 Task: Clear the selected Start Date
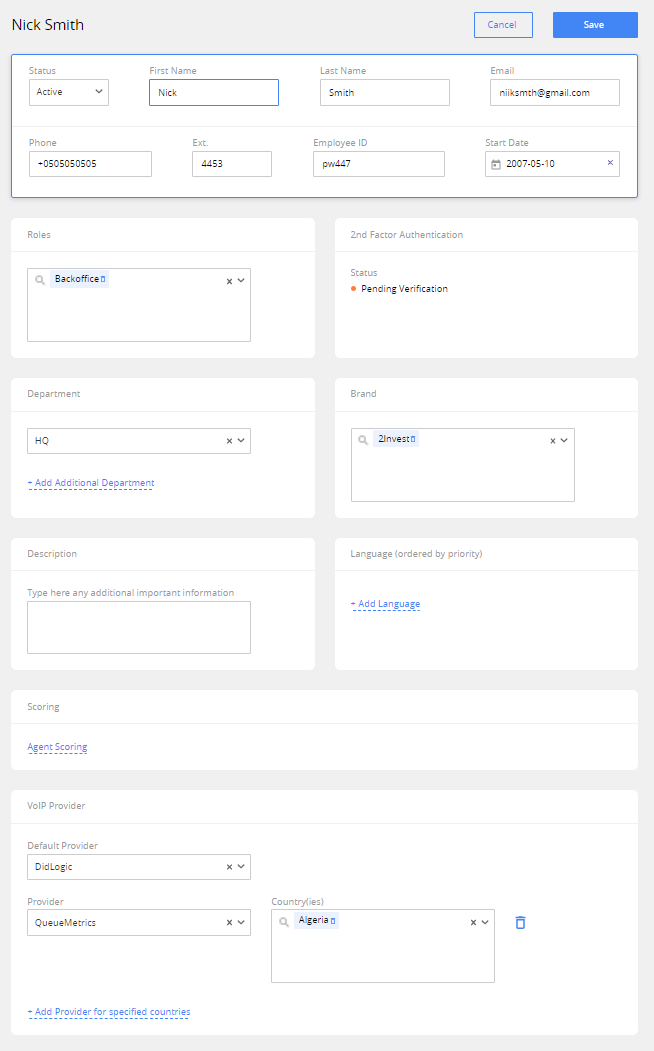tap(611, 163)
